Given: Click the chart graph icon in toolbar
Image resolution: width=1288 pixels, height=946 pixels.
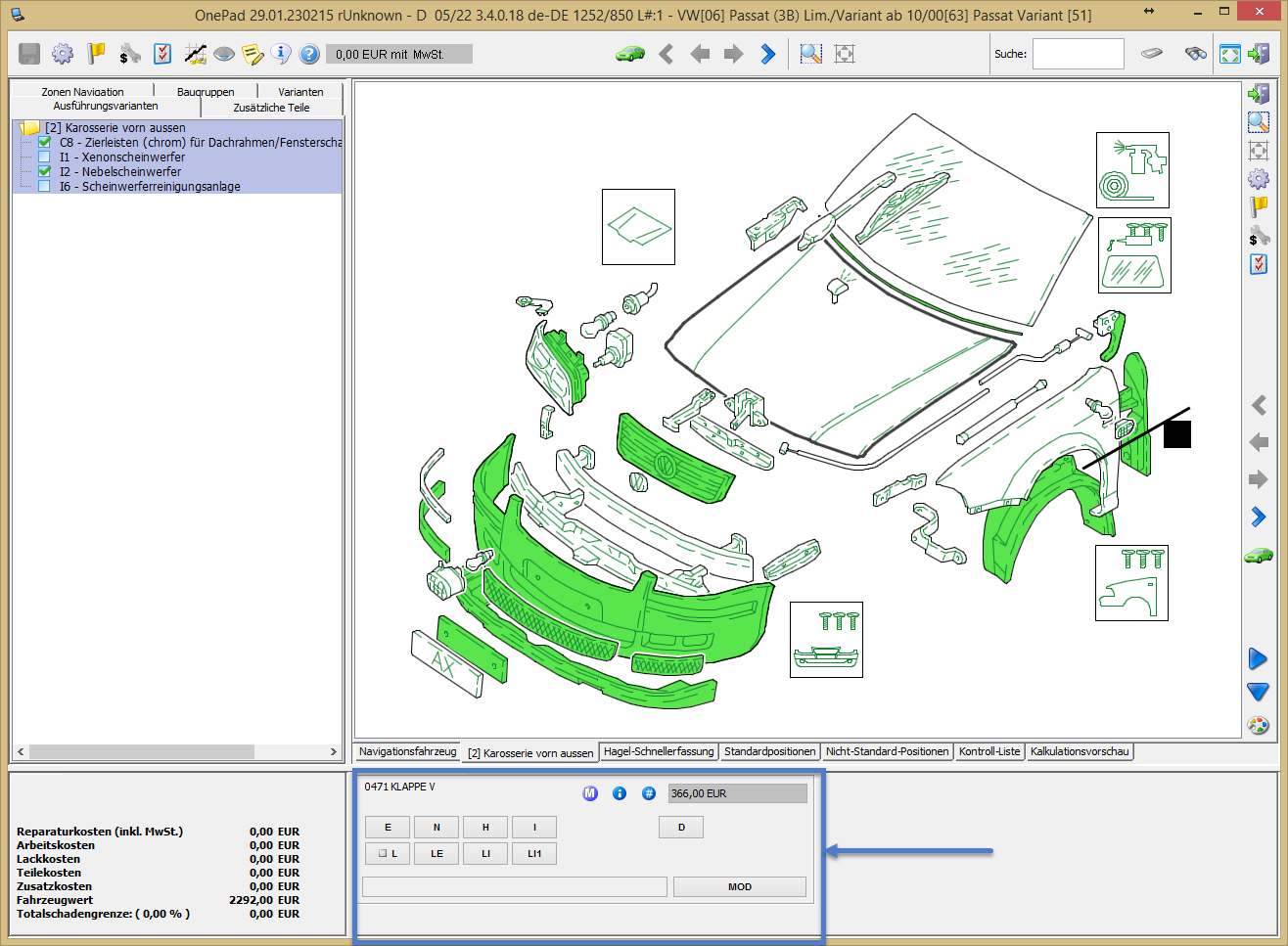Looking at the screenshot, I should click(195, 54).
